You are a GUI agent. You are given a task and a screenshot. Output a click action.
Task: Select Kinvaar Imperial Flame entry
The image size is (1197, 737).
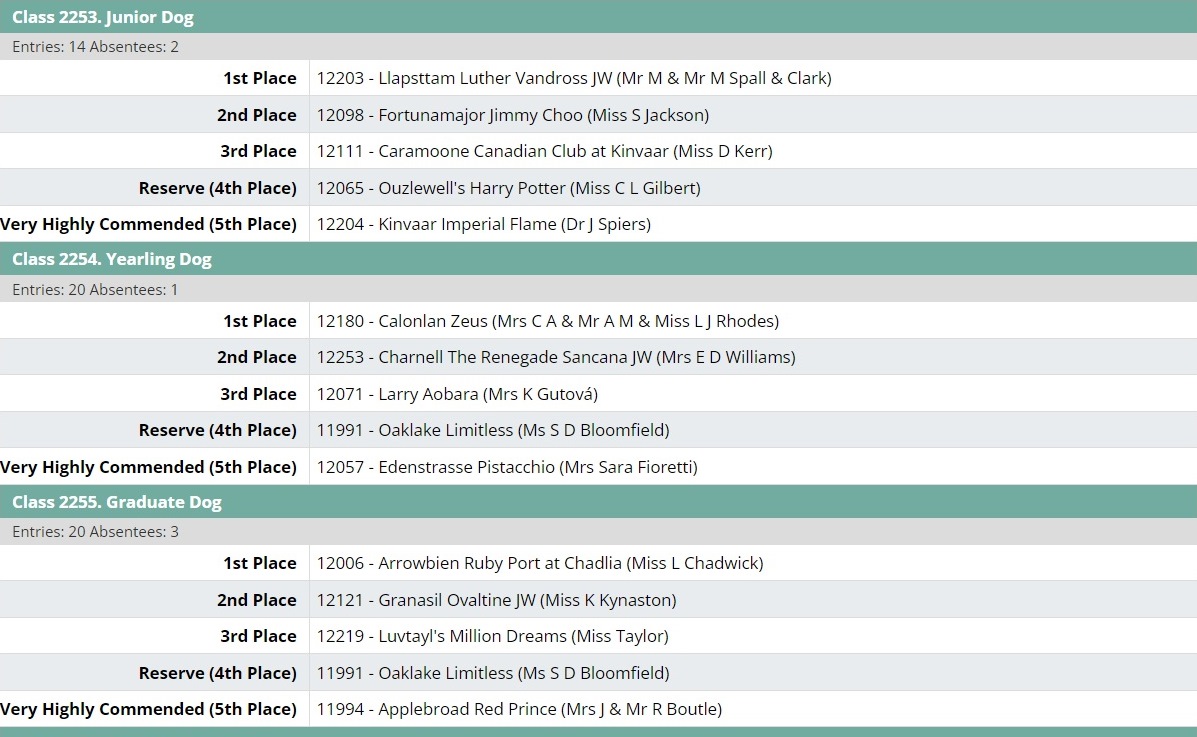(484, 224)
